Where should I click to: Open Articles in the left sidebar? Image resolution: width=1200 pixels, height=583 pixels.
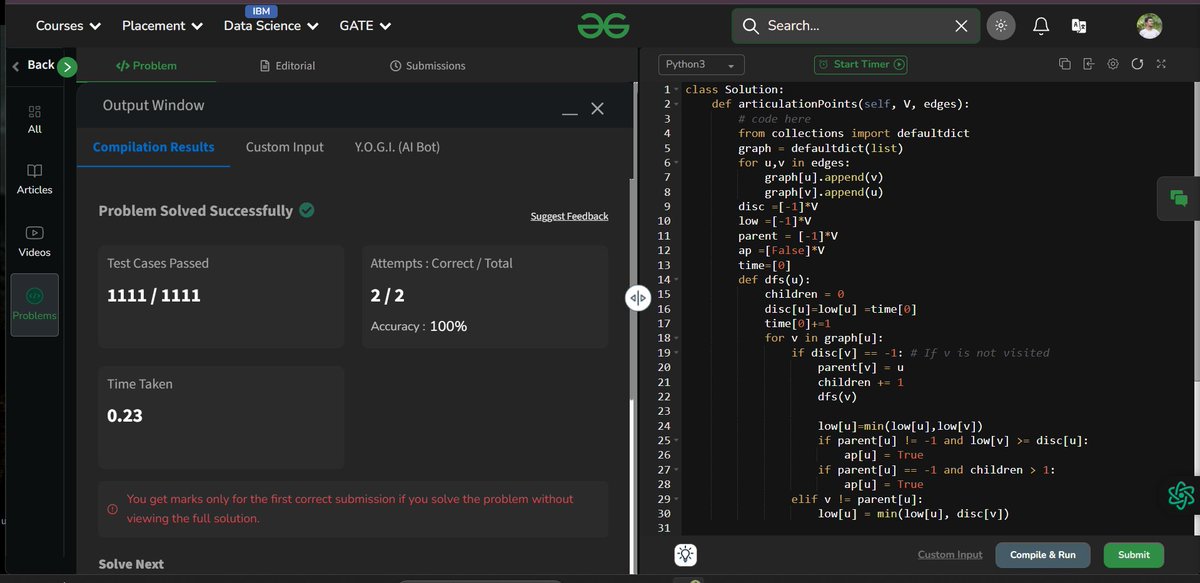coord(35,179)
